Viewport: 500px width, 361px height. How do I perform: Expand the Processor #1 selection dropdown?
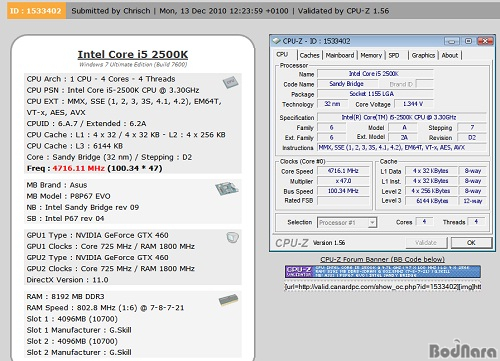(x=372, y=222)
